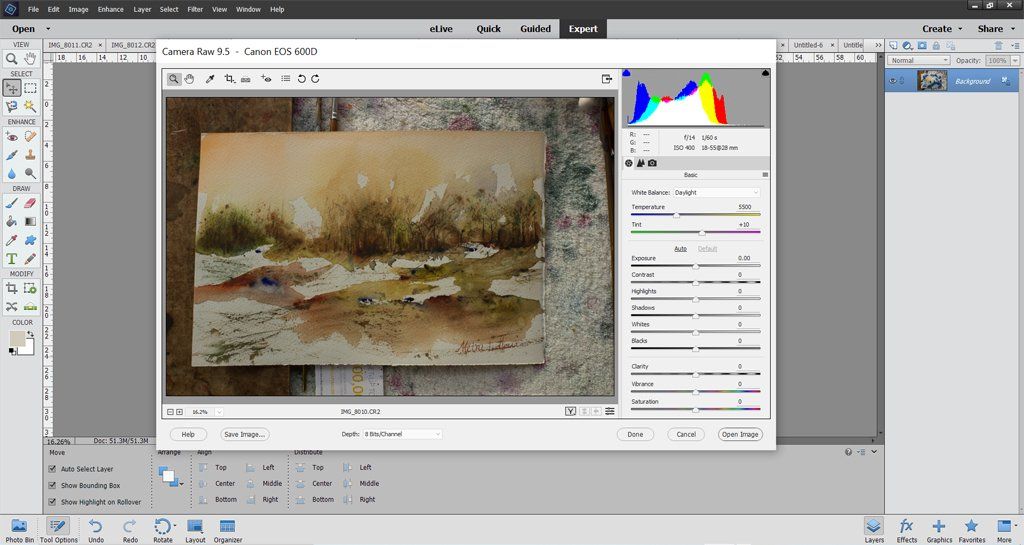Toggle shadow clipping warning on histogram

click(x=627, y=73)
